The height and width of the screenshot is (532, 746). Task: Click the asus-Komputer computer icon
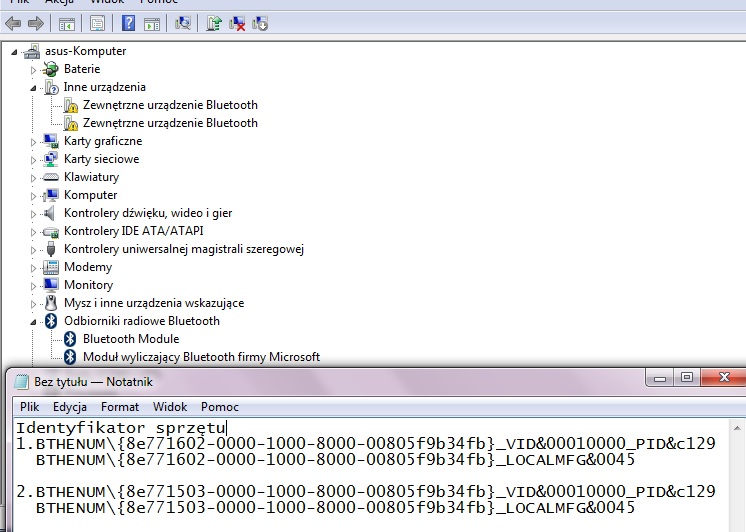pos(32,51)
